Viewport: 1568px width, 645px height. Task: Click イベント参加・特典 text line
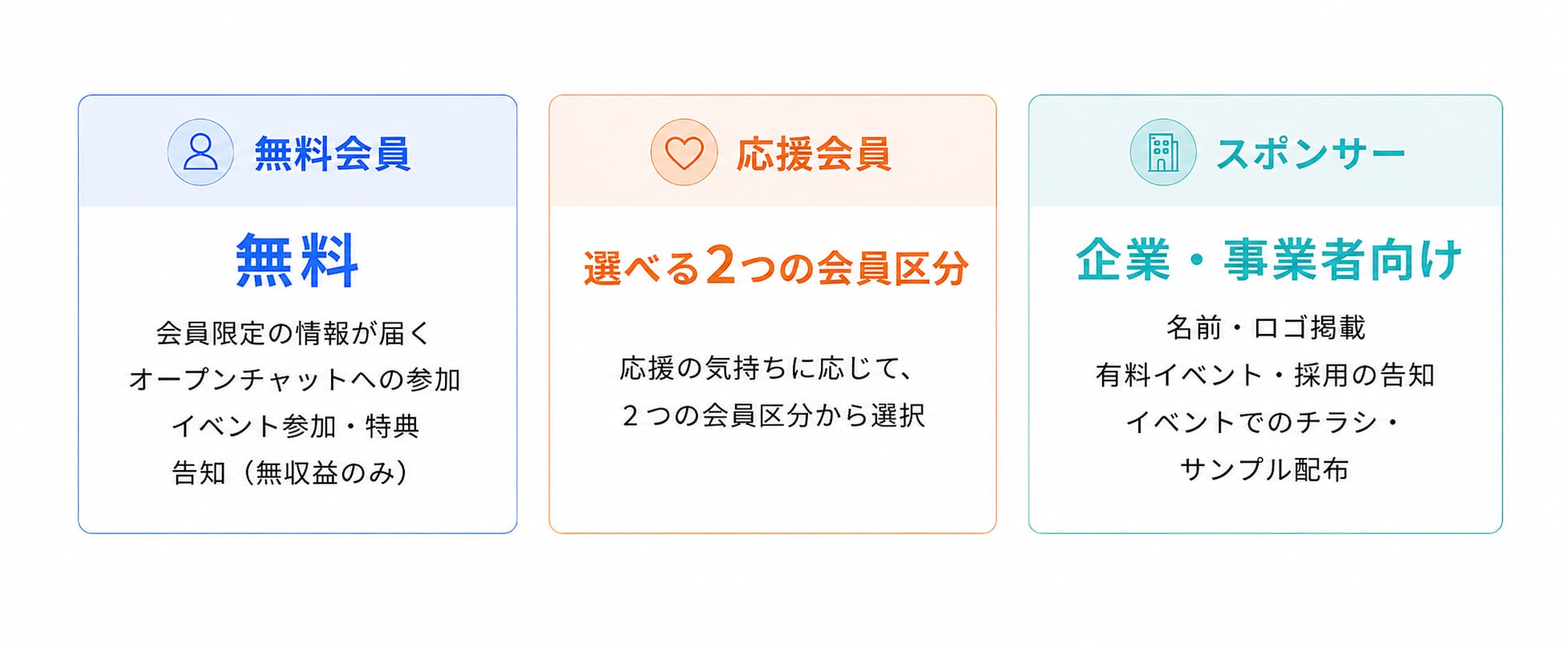[x=295, y=426]
